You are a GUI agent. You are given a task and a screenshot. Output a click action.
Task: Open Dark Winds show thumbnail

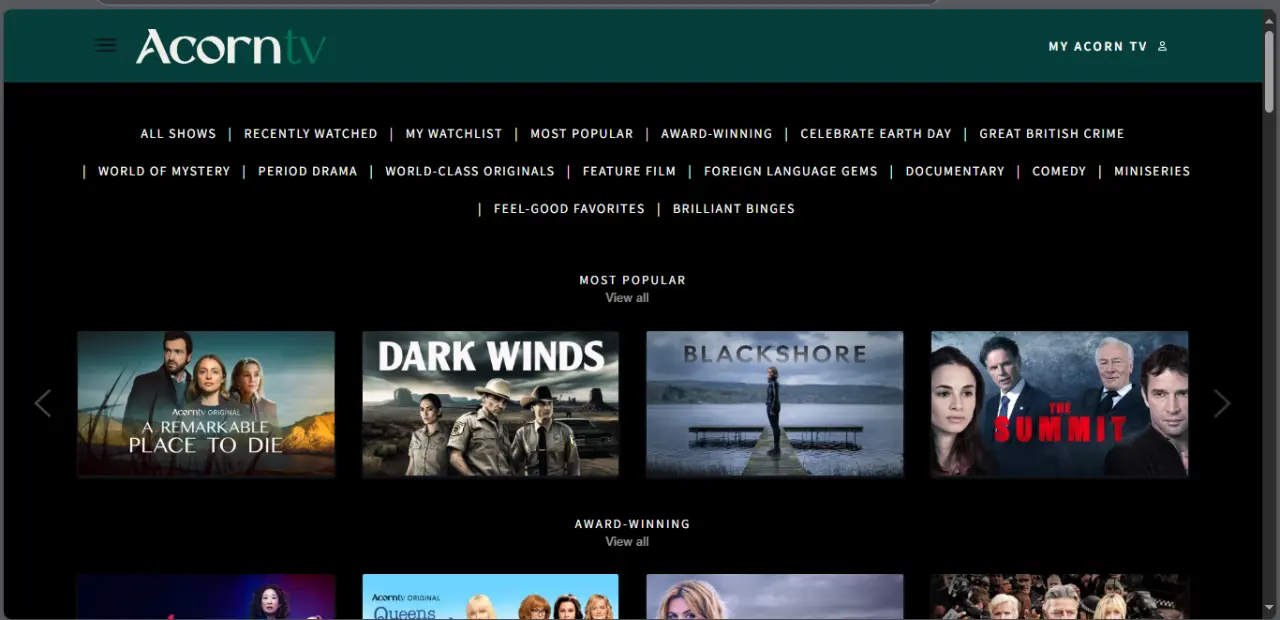490,404
